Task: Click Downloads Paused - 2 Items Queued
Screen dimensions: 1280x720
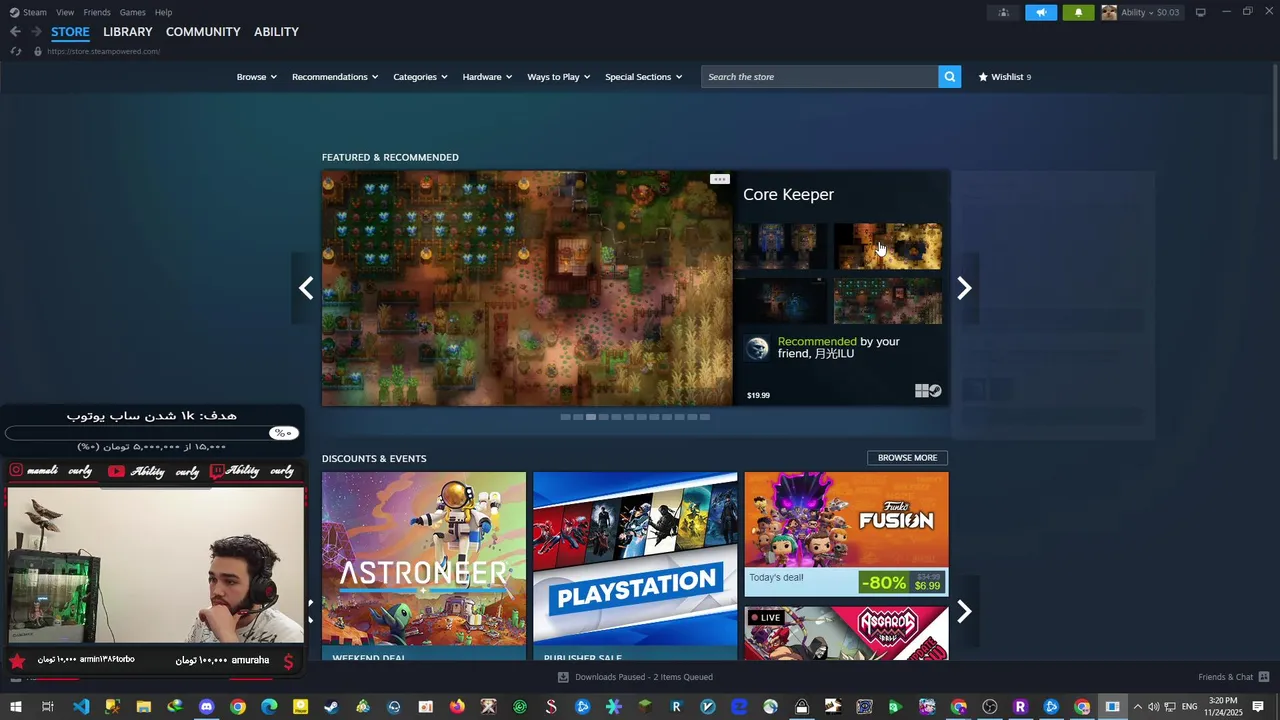Action: click(x=644, y=677)
